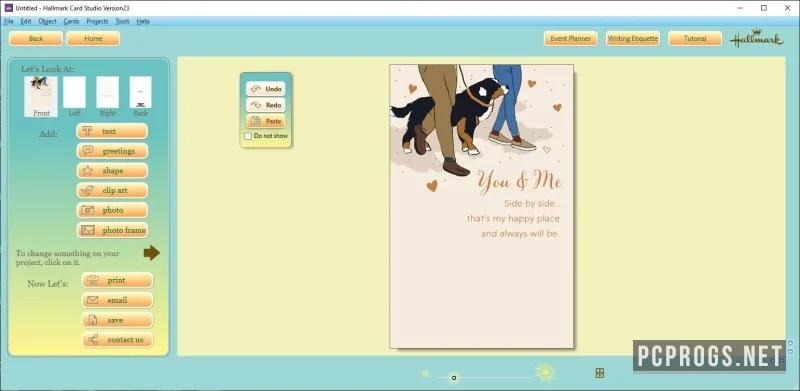Image resolution: width=800 pixels, height=391 pixels.
Task: Click the document icon on save
Action: click(92, 320)
